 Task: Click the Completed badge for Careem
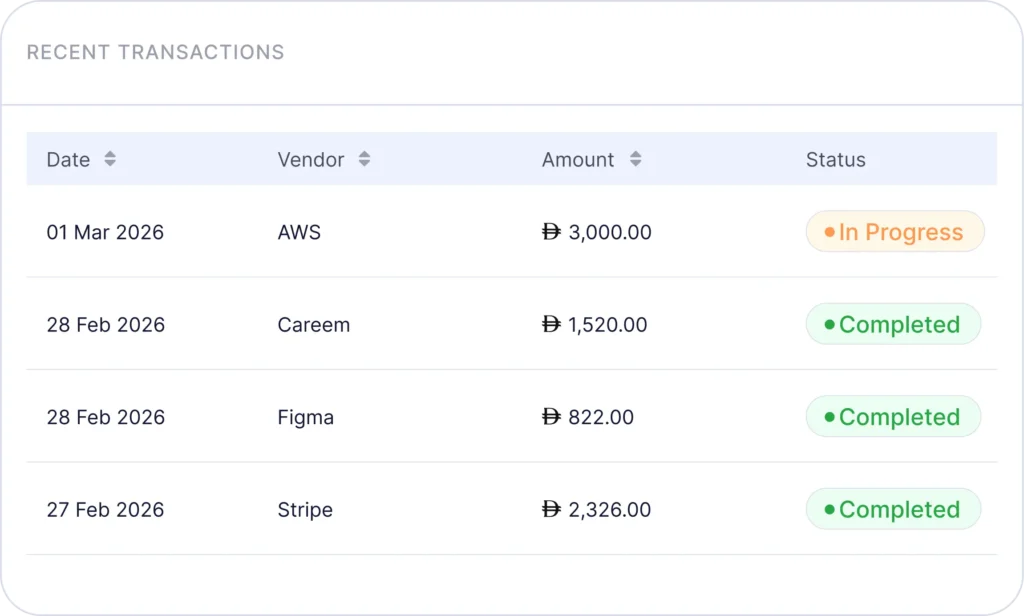[x=893, y=325]
